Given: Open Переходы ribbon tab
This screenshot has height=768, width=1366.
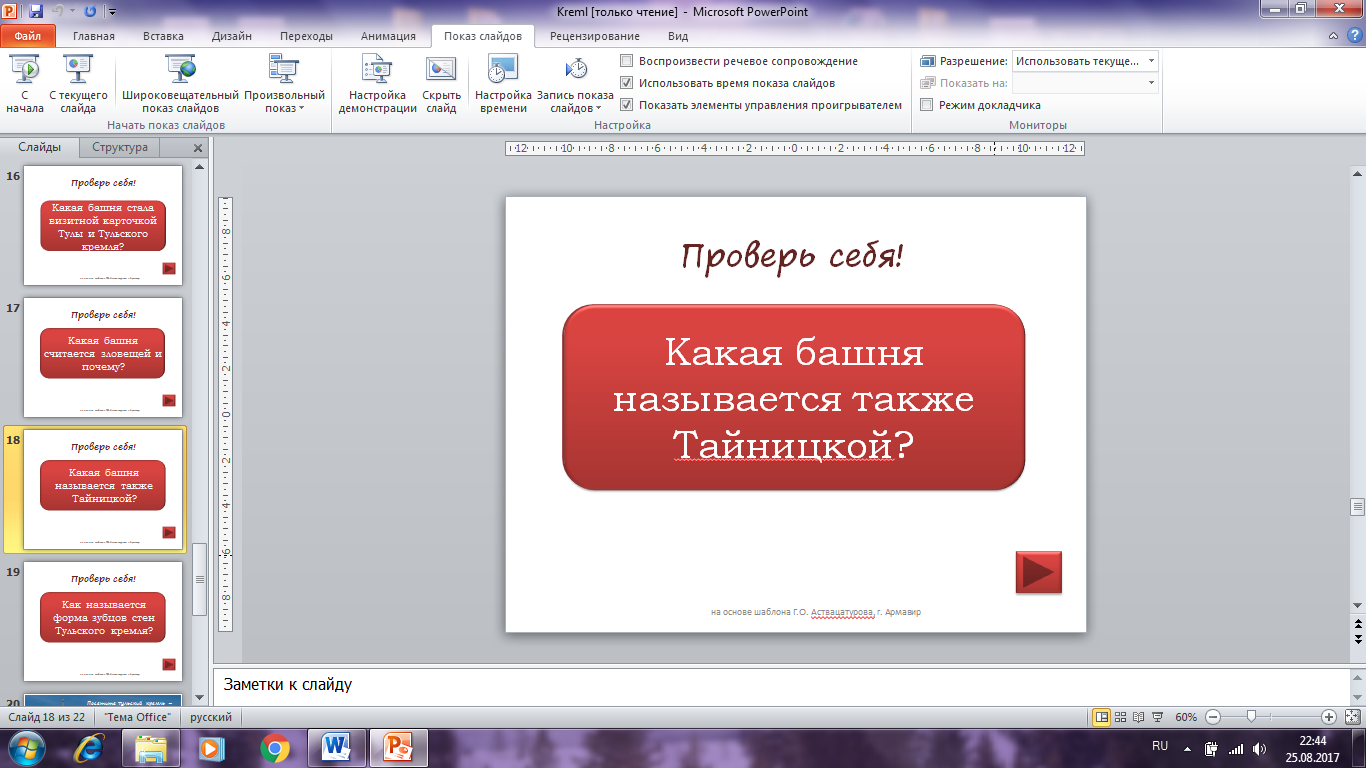Looking at the screenshot, I should click(x=306, y=36).
